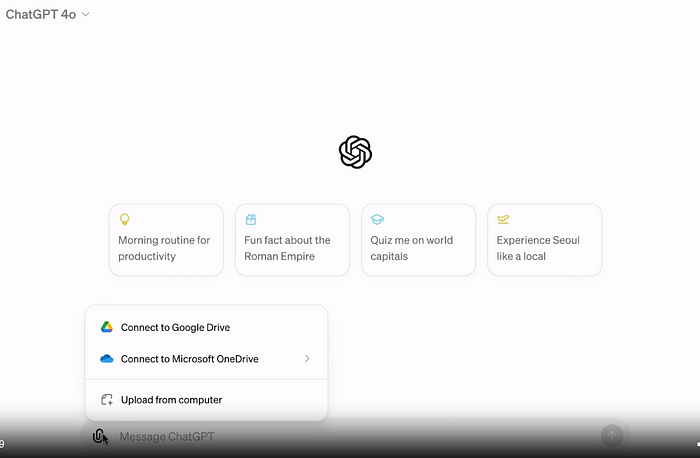Expand the OneDrive submenu chevron
The image size is (700, 458).
pos(307,358)
